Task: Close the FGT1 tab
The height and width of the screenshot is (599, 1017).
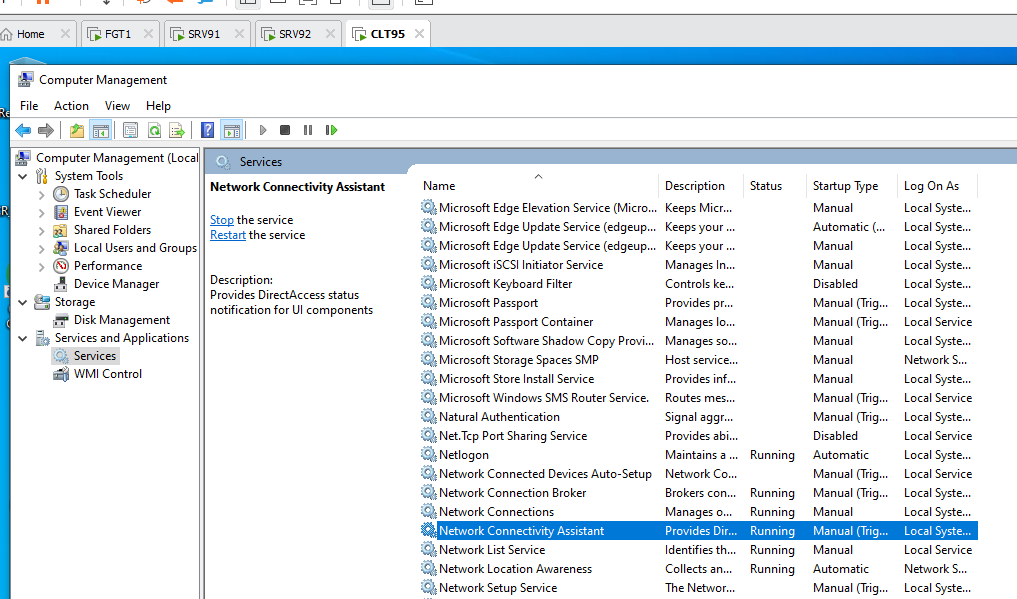Action: 149,34
